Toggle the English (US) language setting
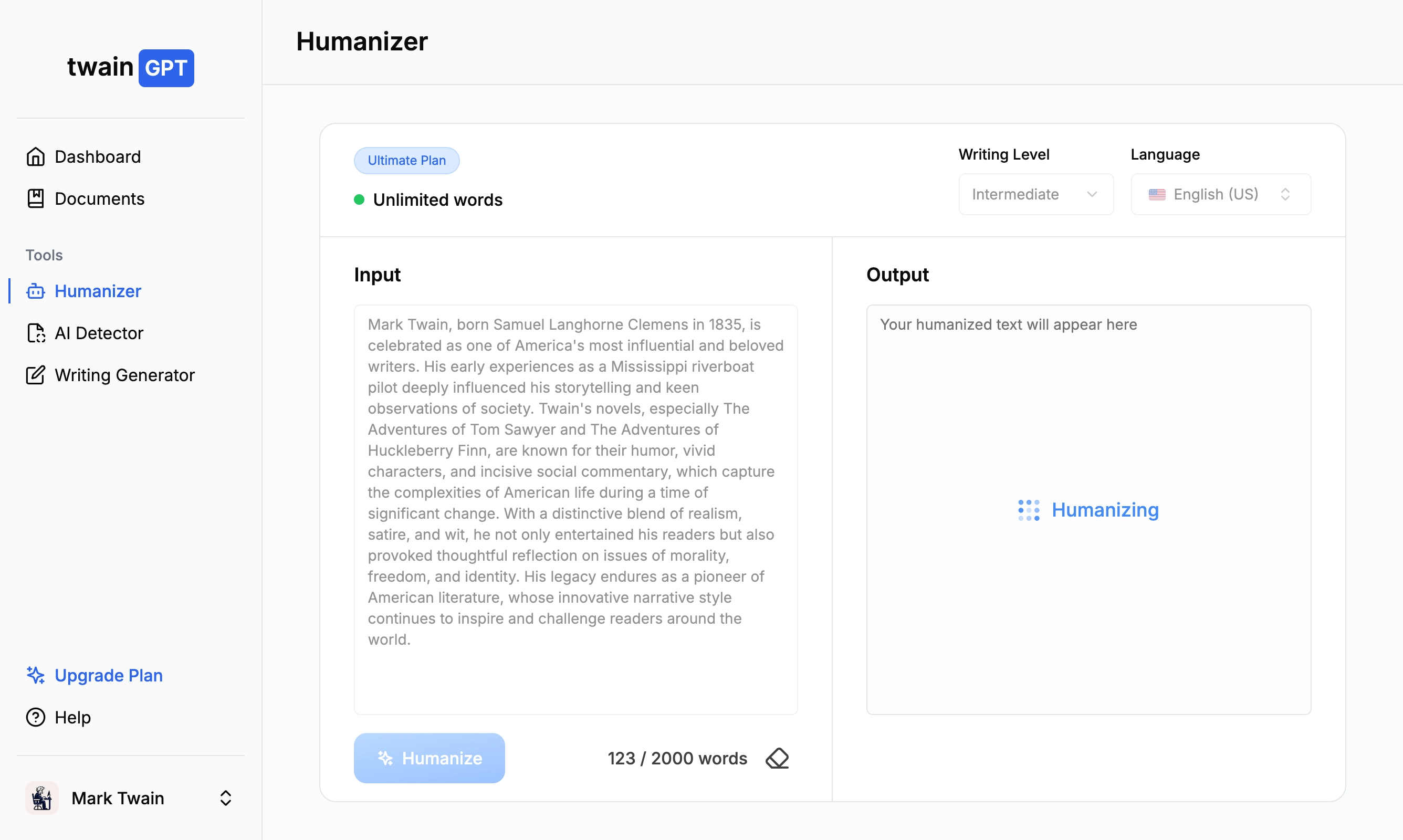This screenshot has height=840, width=1403. (1221, 194)
